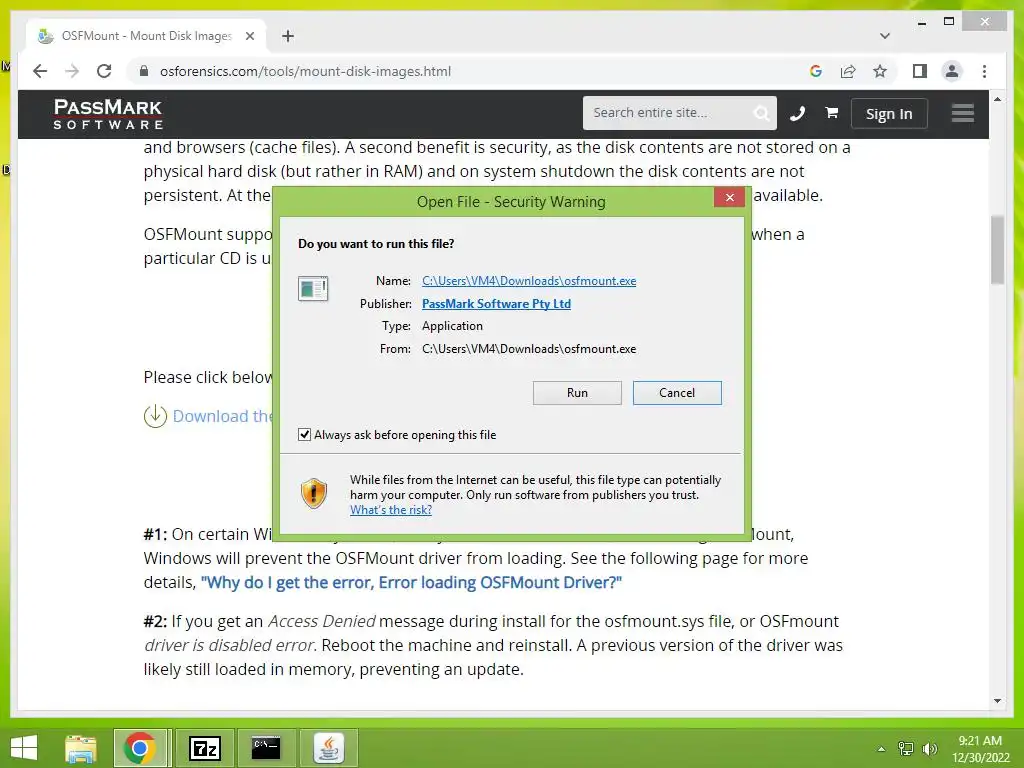Open the hamburger site menu

tap(963, 113)
